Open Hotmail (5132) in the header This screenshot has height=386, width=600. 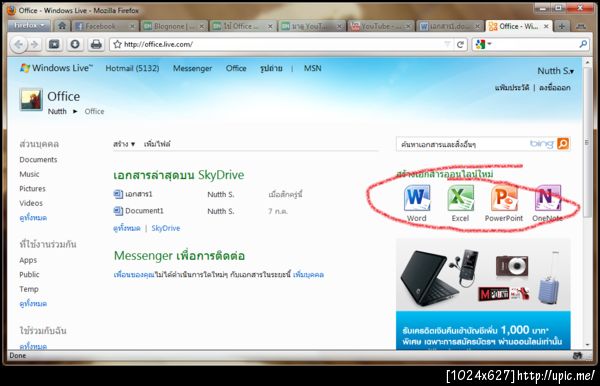point(132,68)
